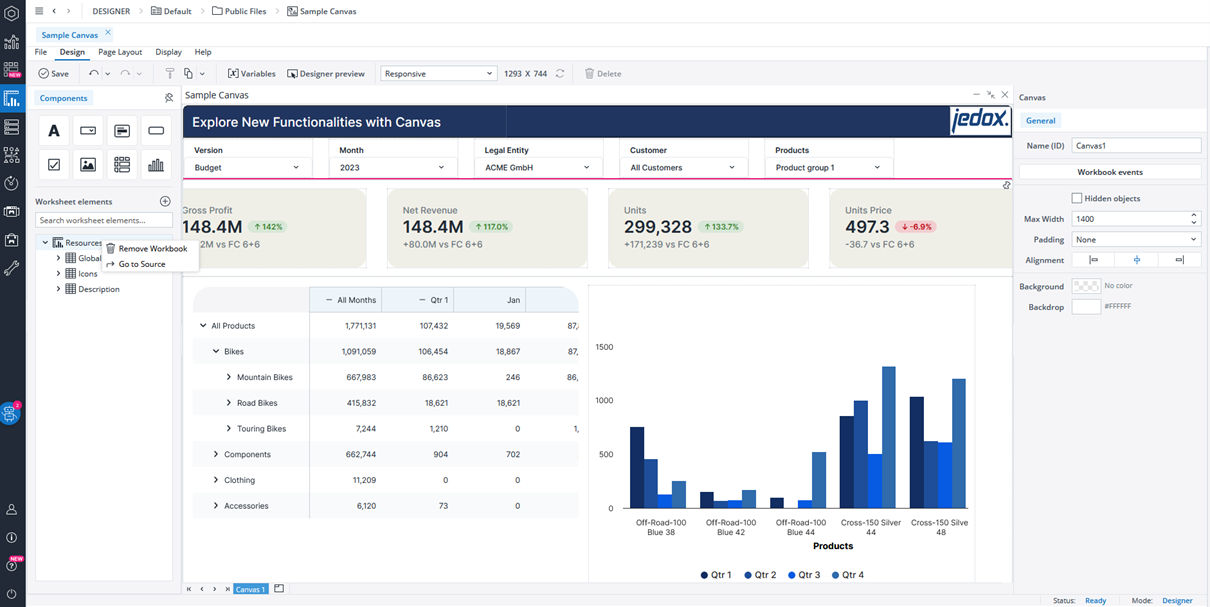Click the Search worksheet elements field
Viewport: 1210px width, 607px height.
(x=104, y=220)
